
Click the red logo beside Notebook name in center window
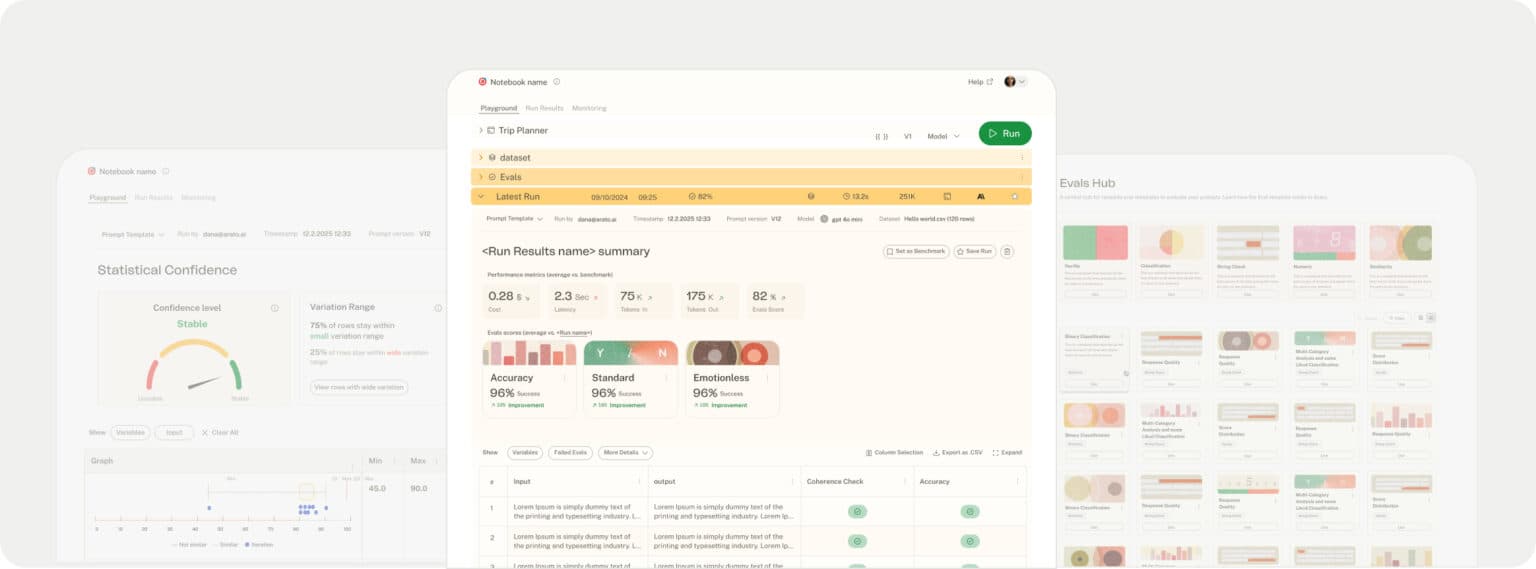[482, 82]
